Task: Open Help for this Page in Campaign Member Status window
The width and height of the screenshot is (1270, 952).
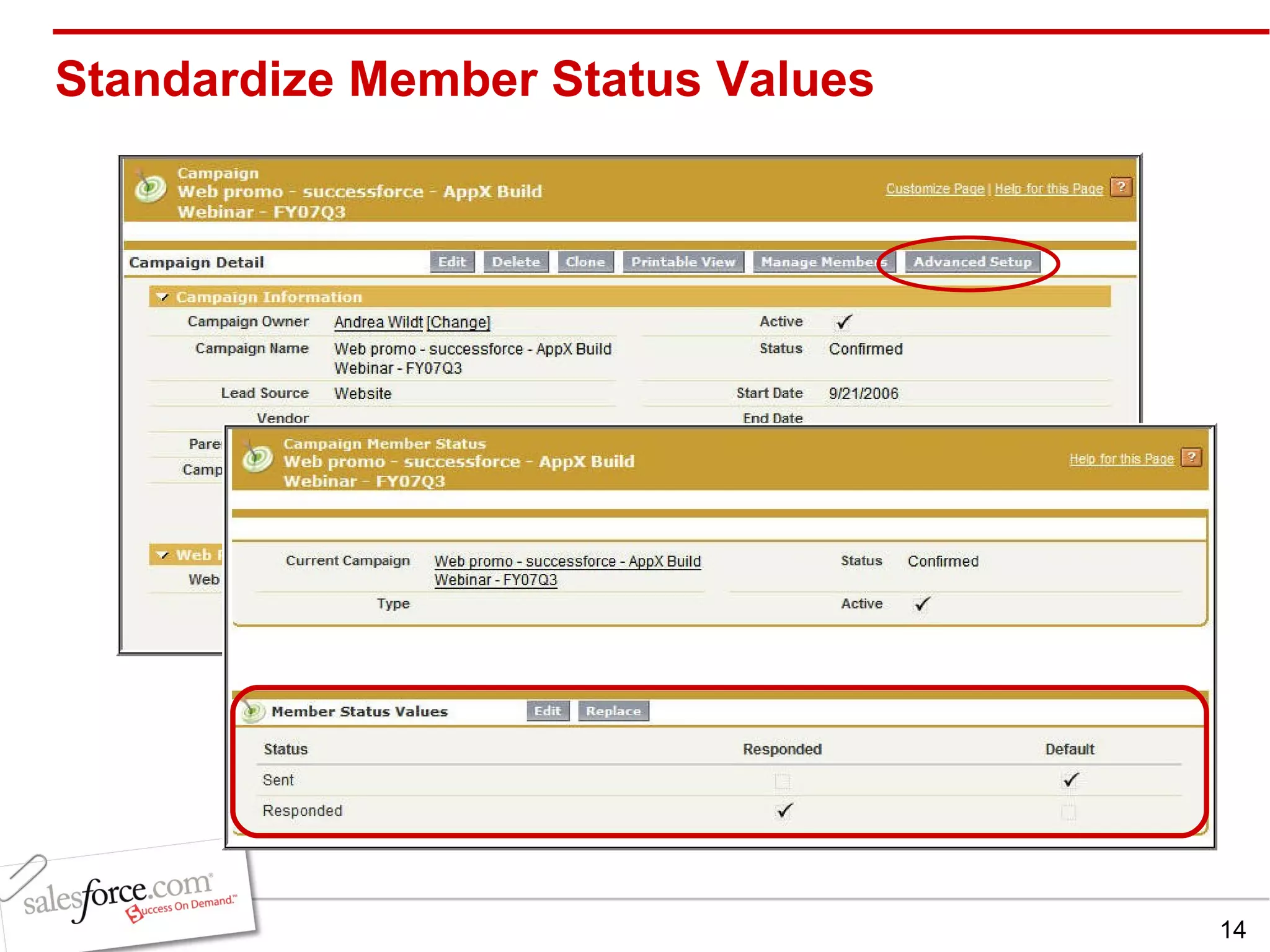Action: point(1122,459)
